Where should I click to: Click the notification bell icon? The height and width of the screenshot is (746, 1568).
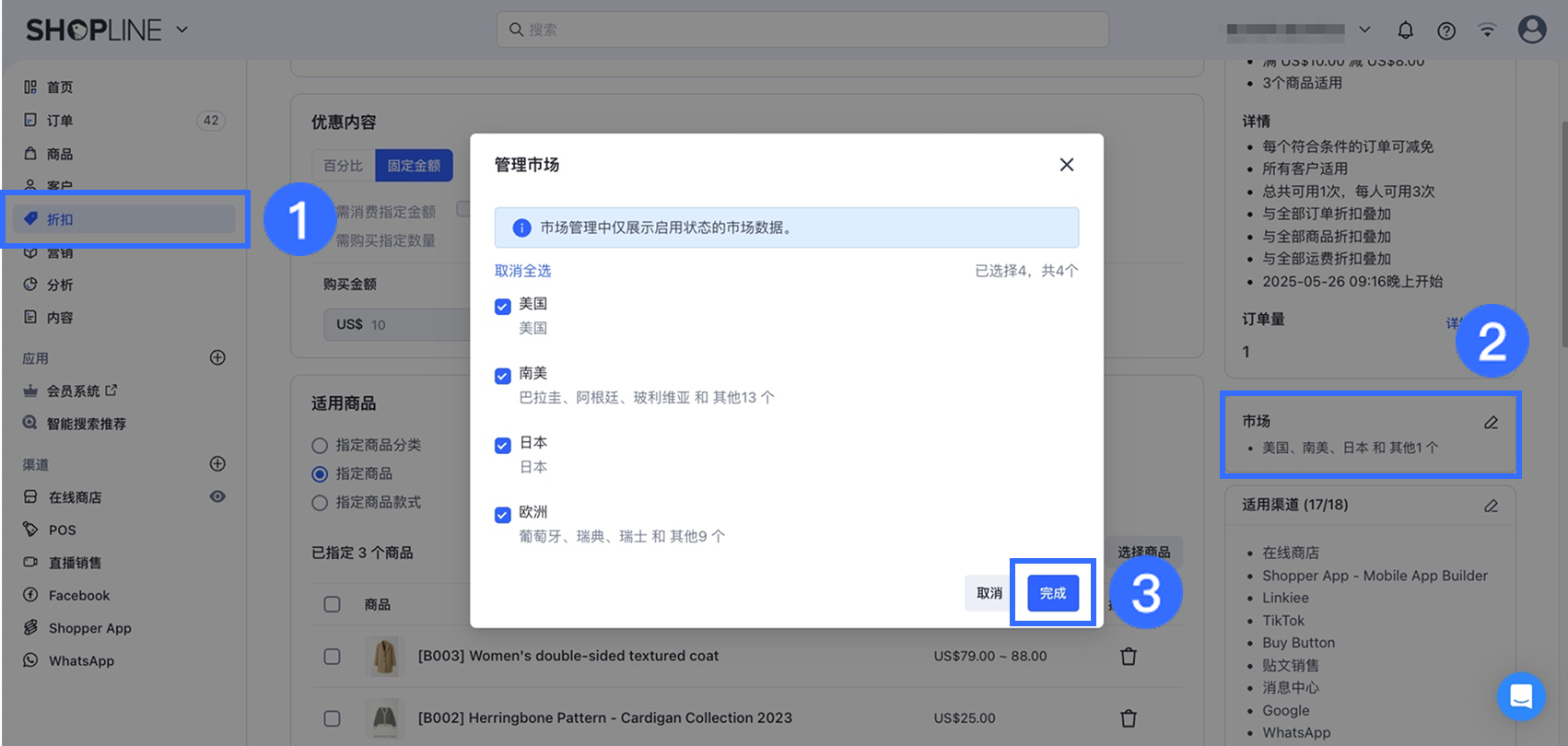tap(1405, 30)
